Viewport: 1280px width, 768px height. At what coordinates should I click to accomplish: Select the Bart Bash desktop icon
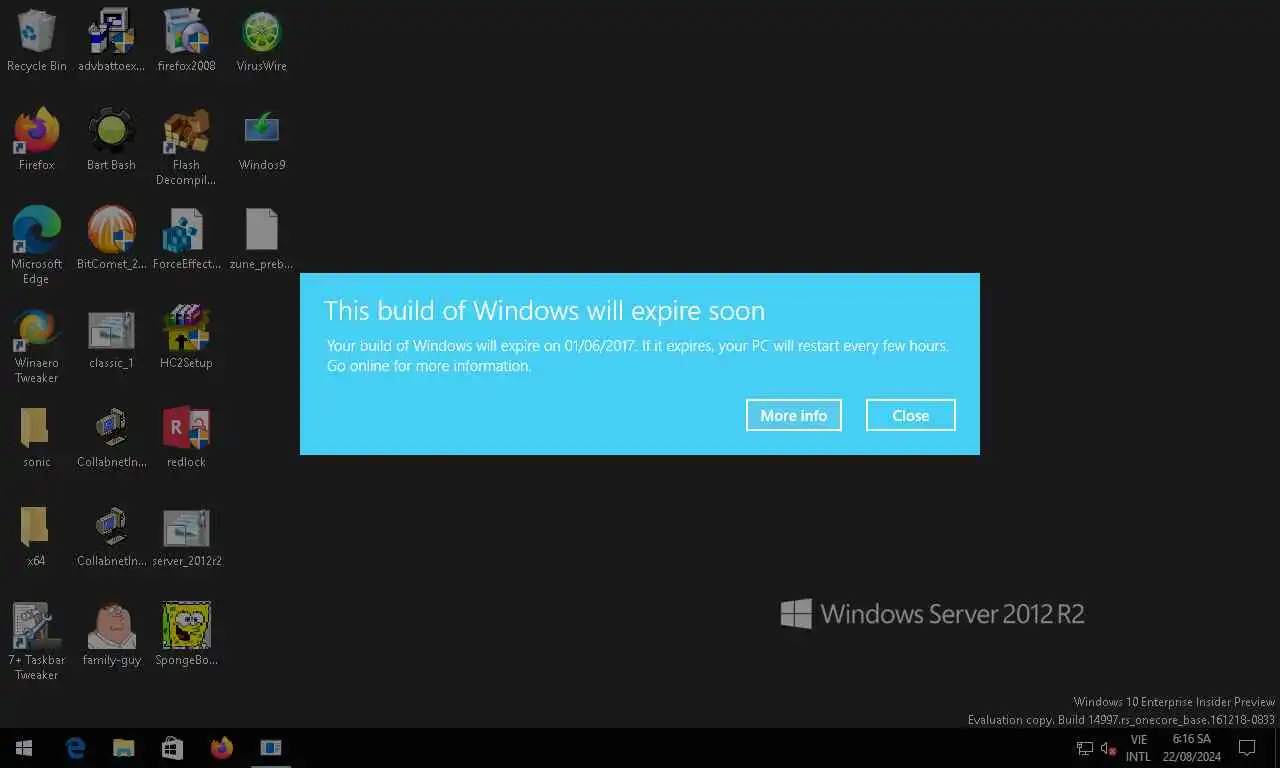pyautogui.click(x=111, y=139)
